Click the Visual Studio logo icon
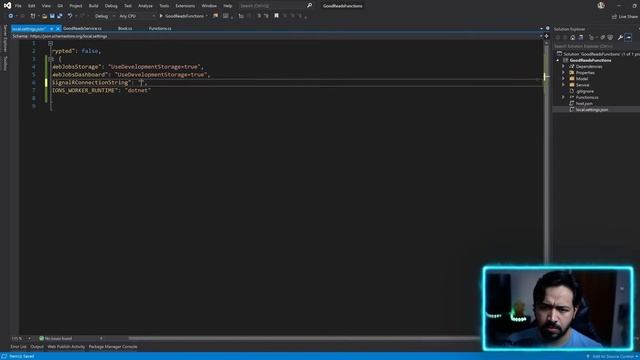Image resolution: width=640 pixels, height=360 pixels. tap(7, 5)
